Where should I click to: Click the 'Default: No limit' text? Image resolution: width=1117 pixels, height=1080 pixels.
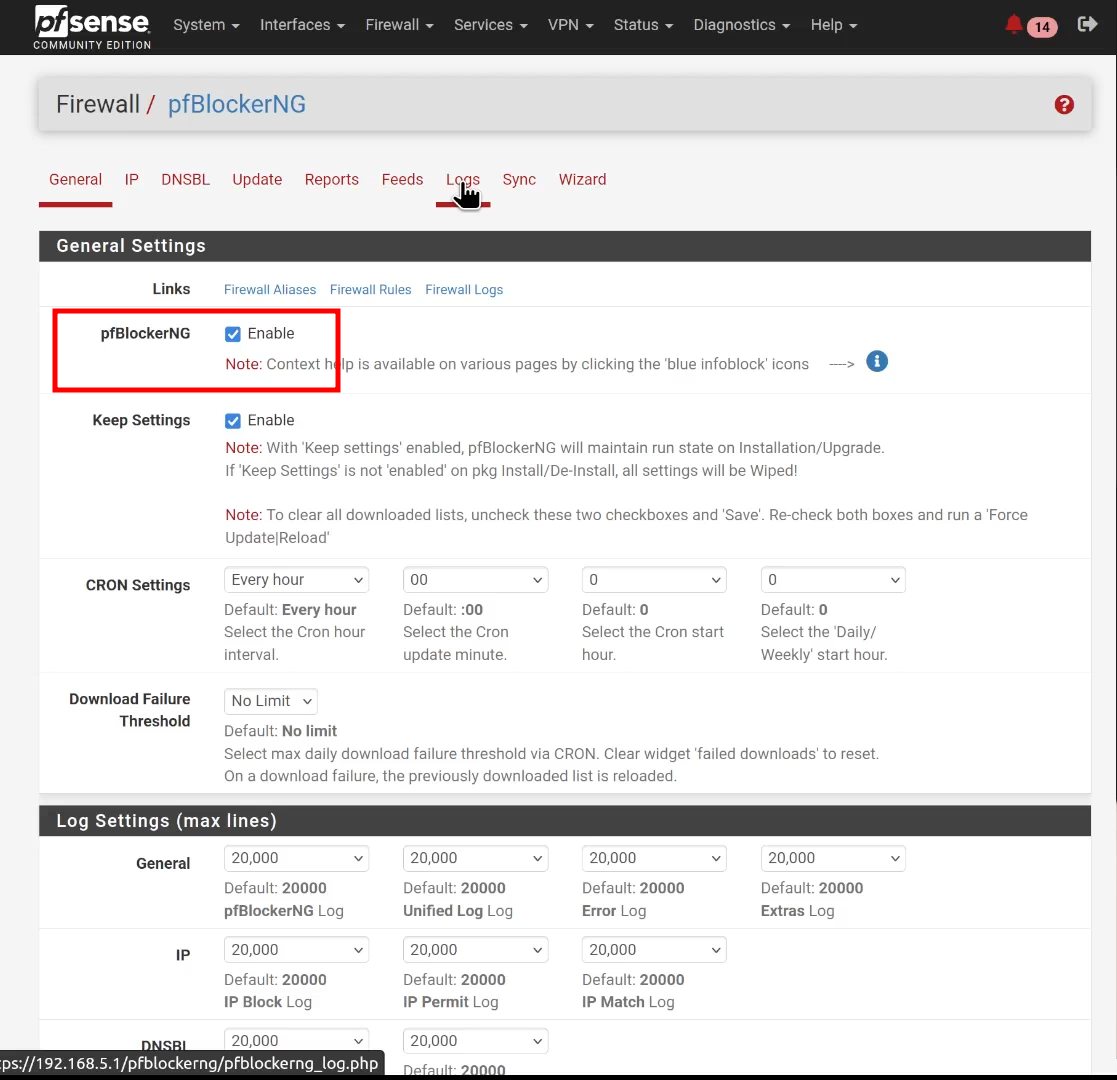[x=280, y=731]
